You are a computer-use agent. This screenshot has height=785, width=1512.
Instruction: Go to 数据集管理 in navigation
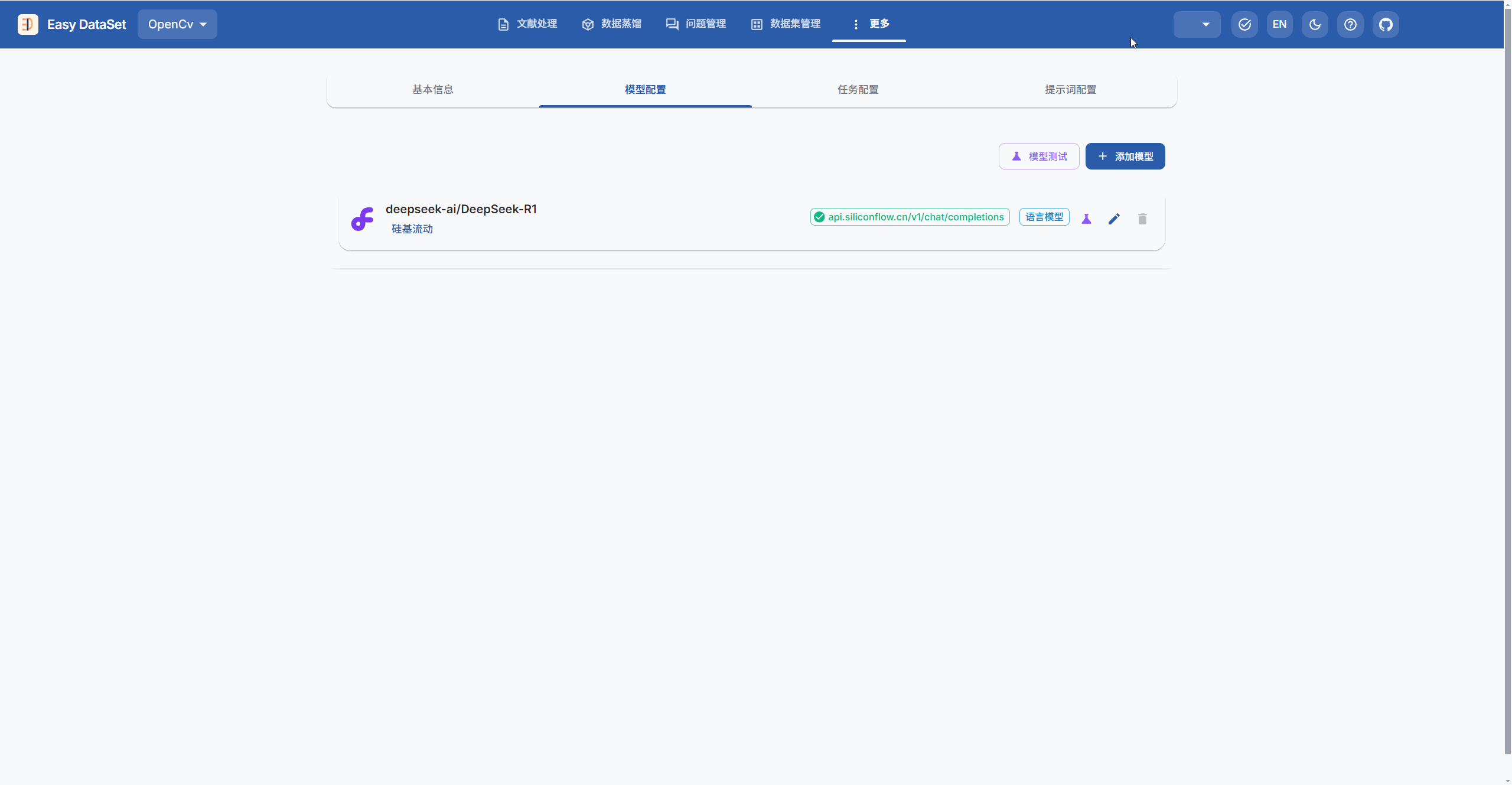pyautogui.click(x=786, y=24)
